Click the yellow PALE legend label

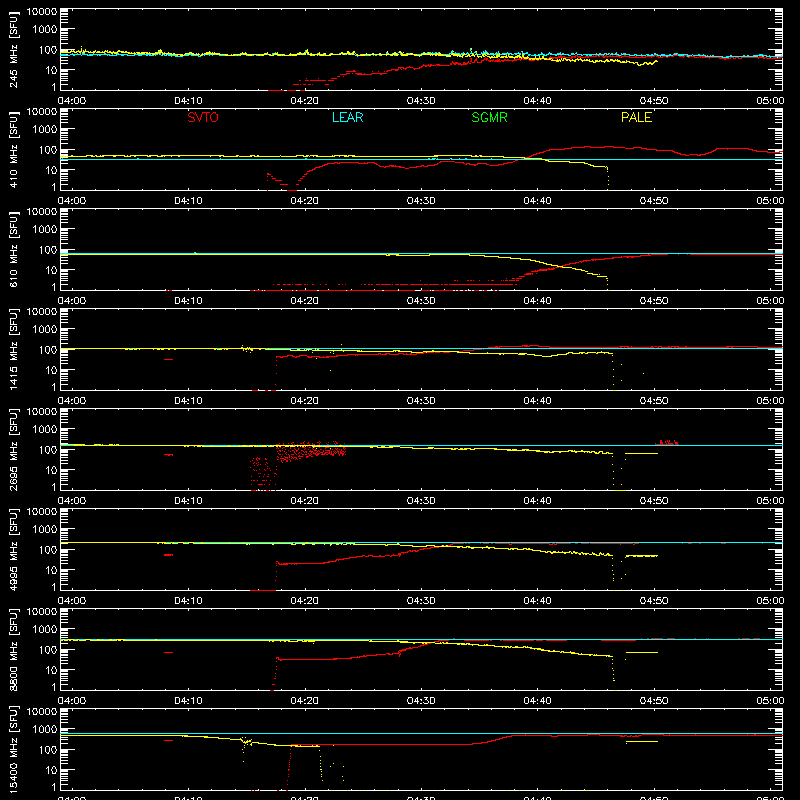click(636, 117)
